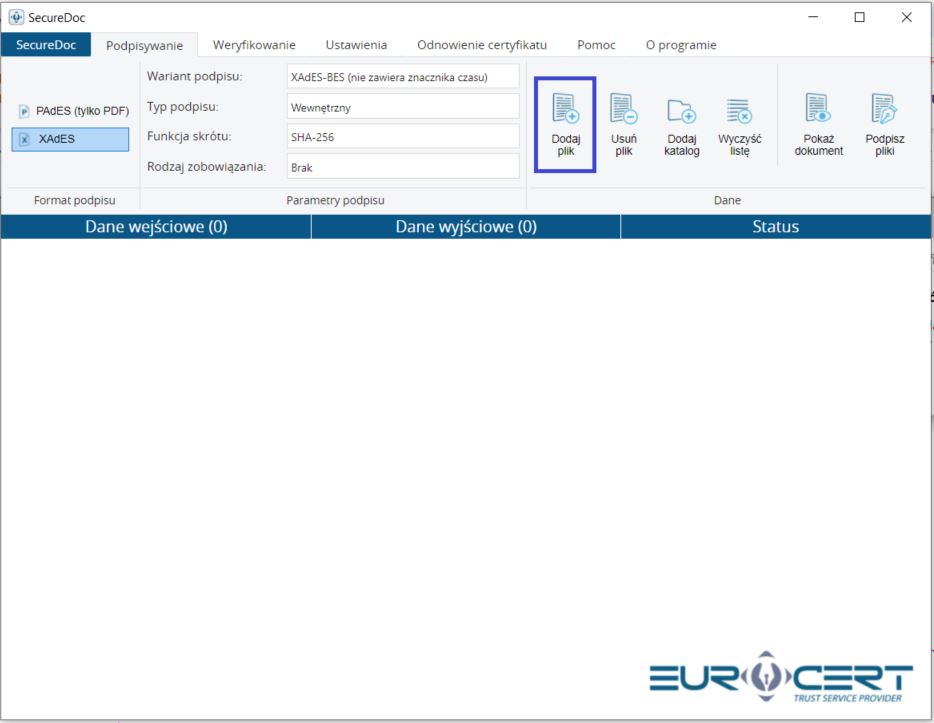Viewport: 934px width, 723px height.
Task: Select the XAdES signature format
Action: point(70,139)
